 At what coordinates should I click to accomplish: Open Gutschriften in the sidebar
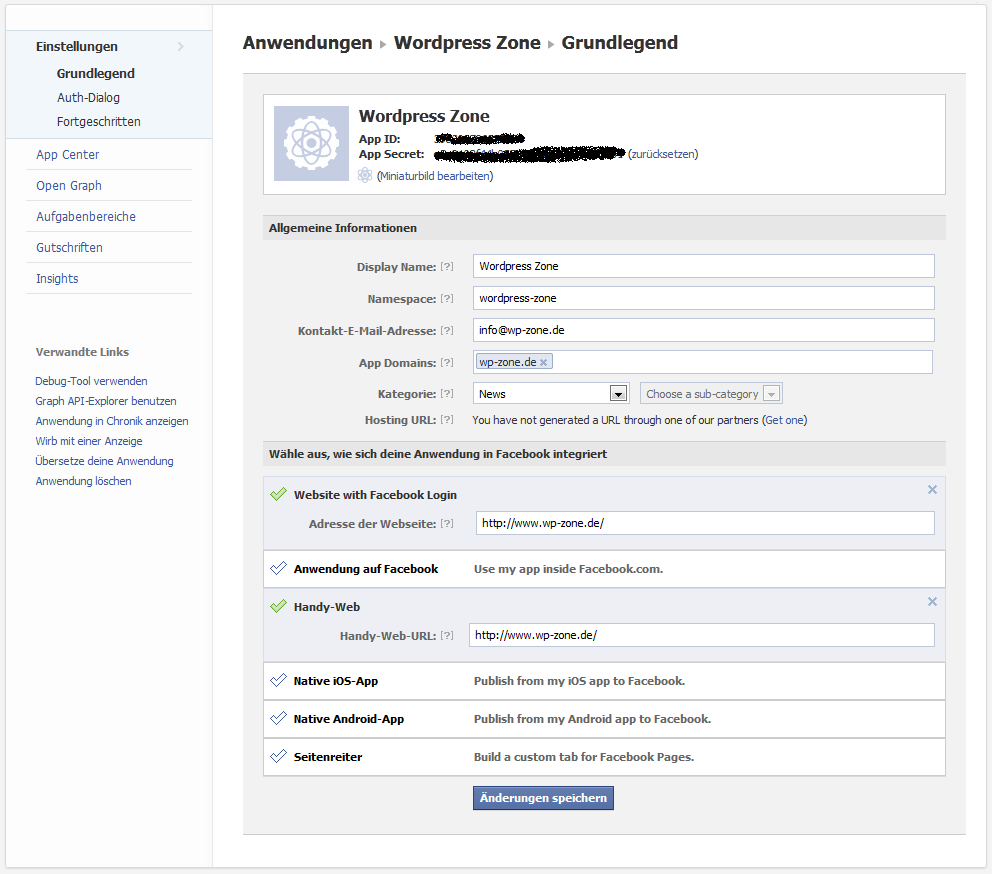pyautogui.click(x=69, y=247)
